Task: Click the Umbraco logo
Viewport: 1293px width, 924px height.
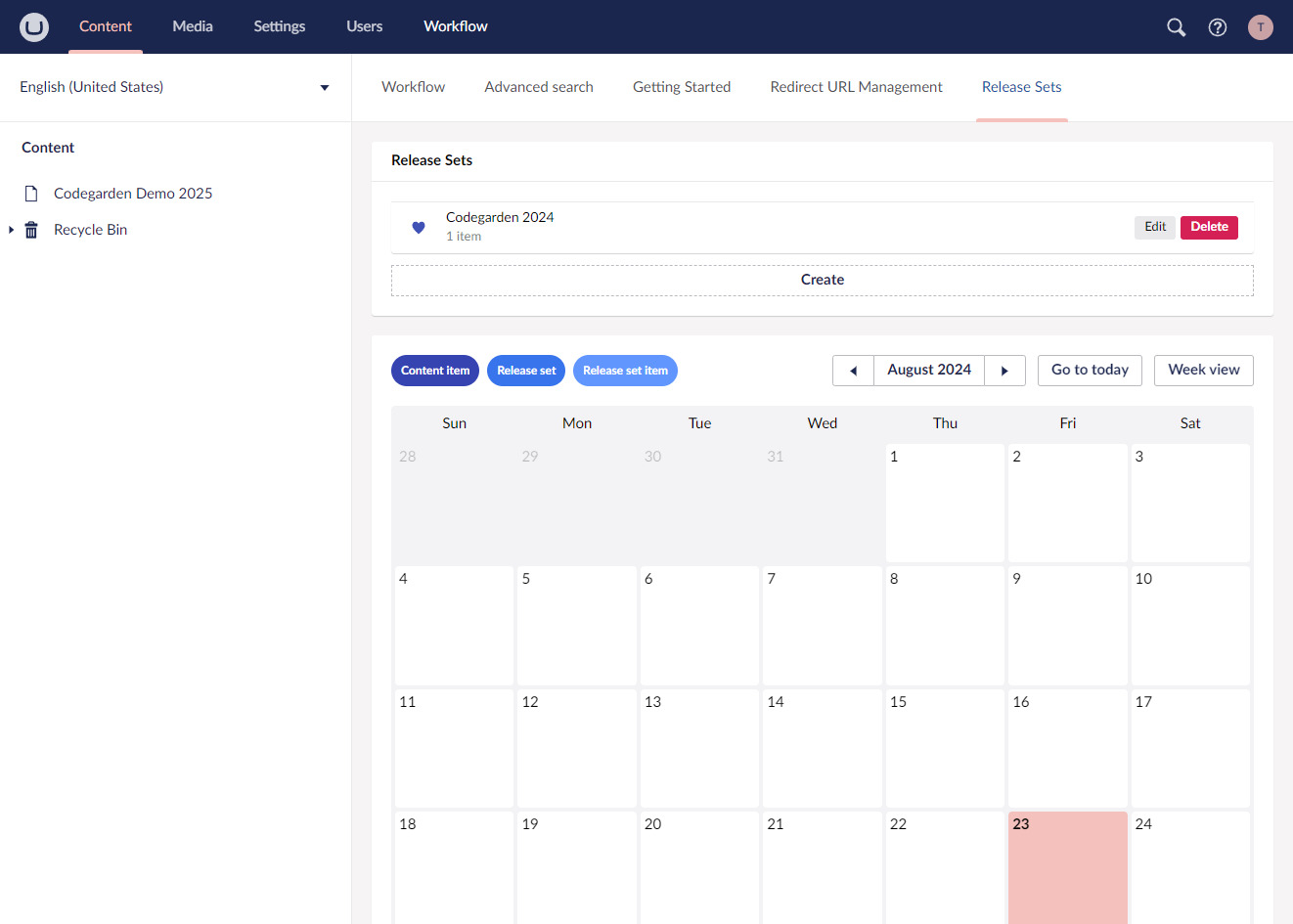Action: tap(34, 26)
